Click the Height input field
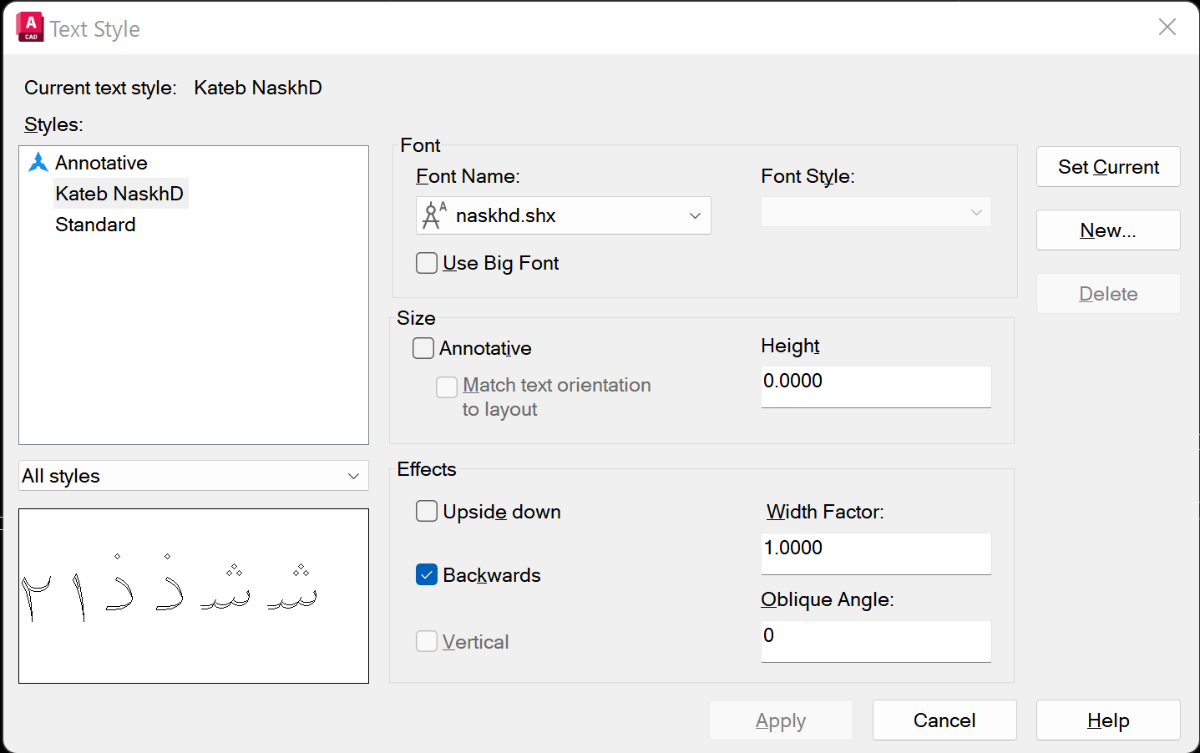This screenshot has height=753, width=1200. pos(876,386)
